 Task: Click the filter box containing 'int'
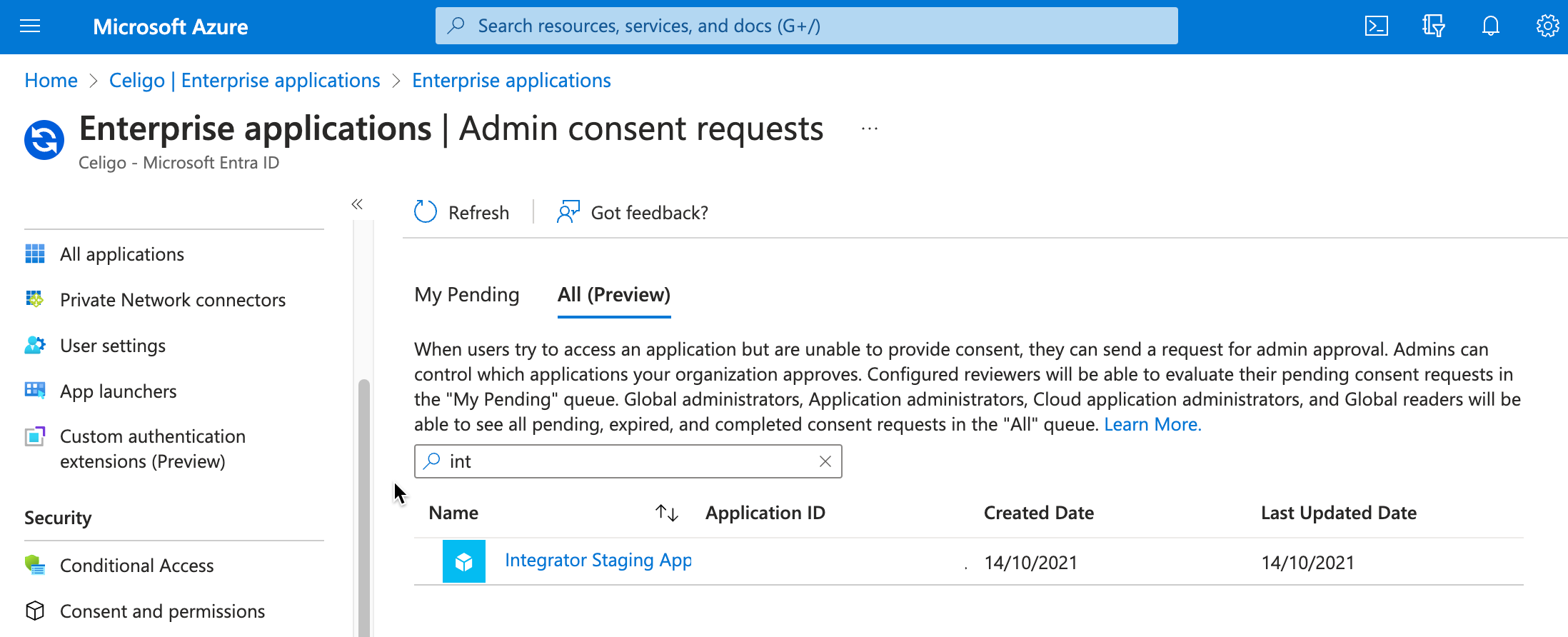pyautogui.click(x=628, y=461)
